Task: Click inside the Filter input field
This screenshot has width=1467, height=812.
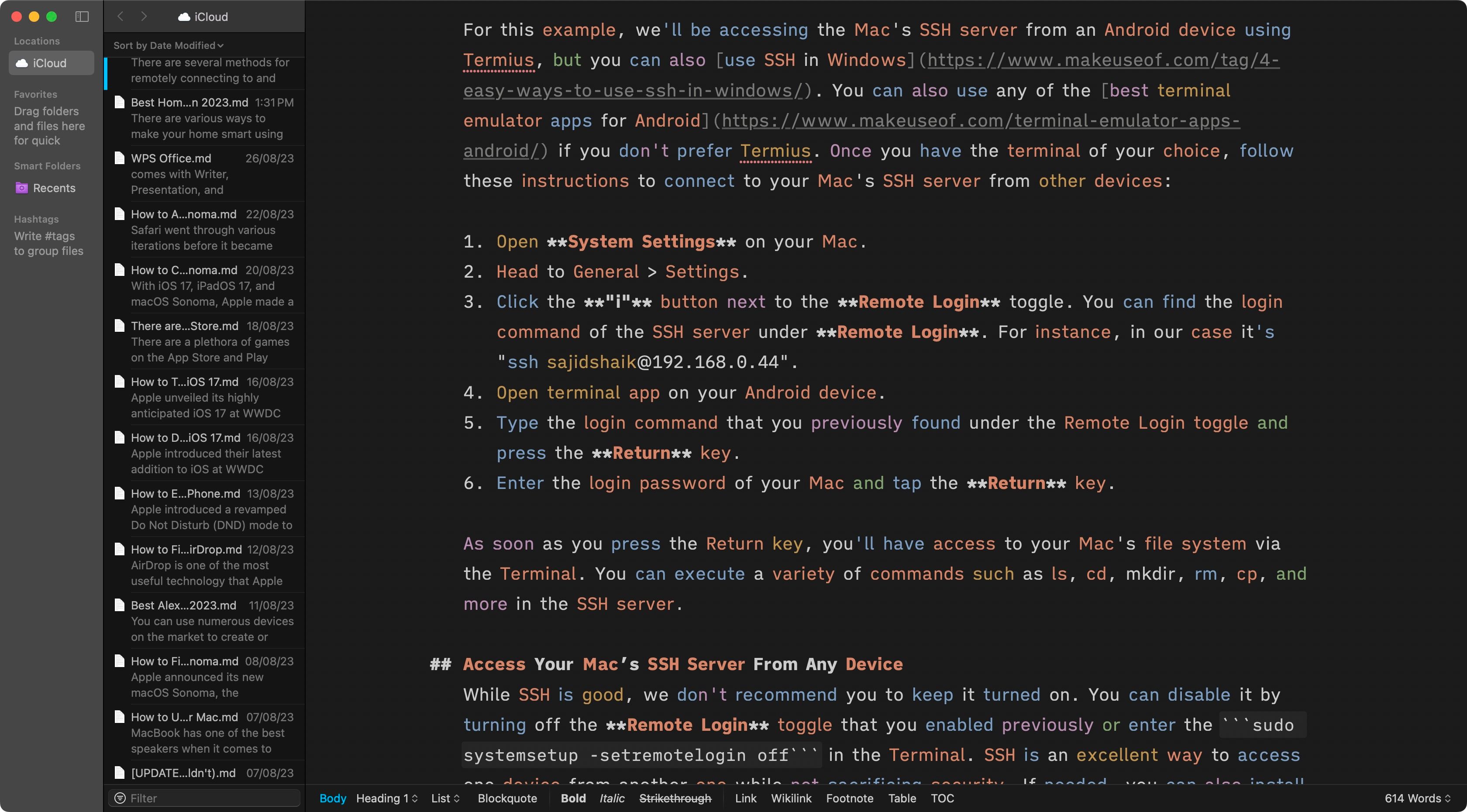Action: [x=200, y=798]
